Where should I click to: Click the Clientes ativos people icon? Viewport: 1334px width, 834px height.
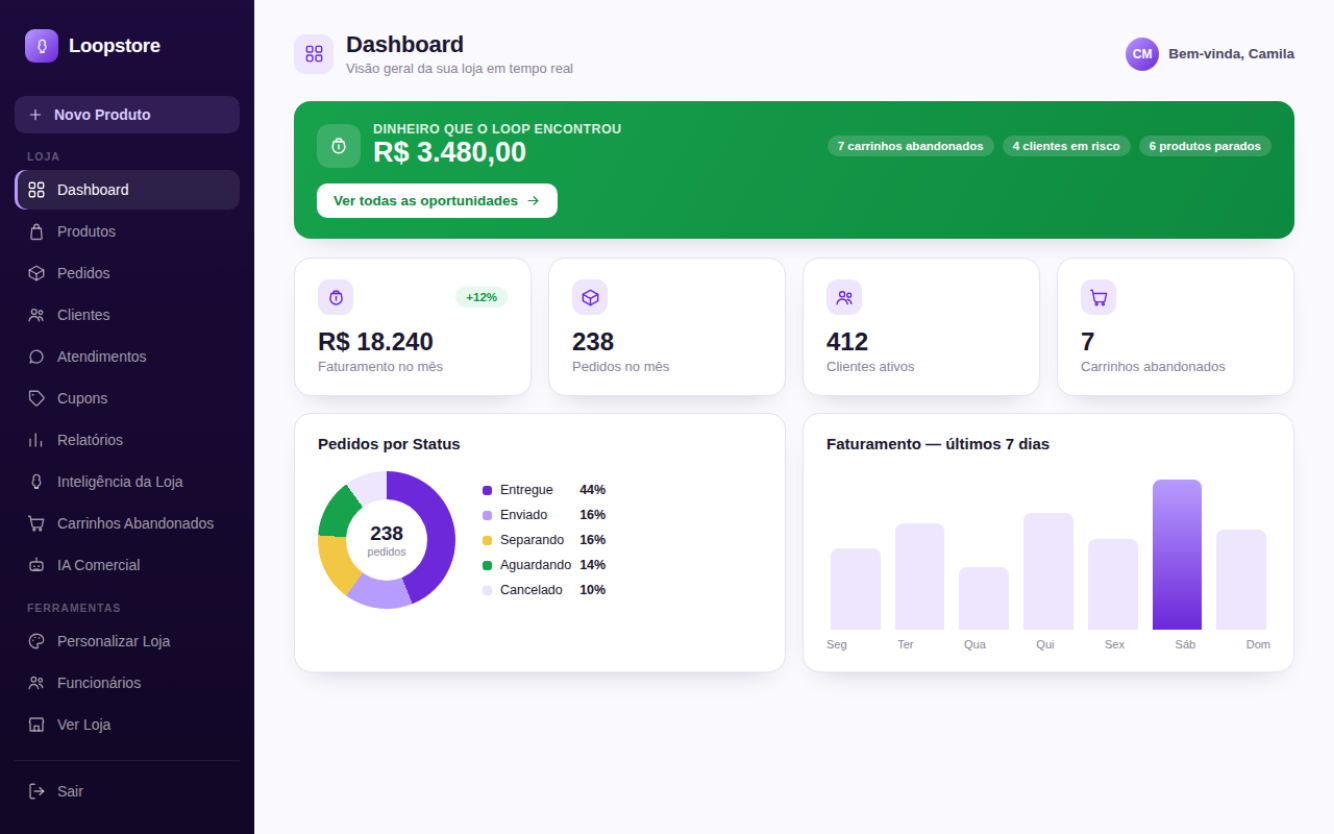[x=844, y=297]
